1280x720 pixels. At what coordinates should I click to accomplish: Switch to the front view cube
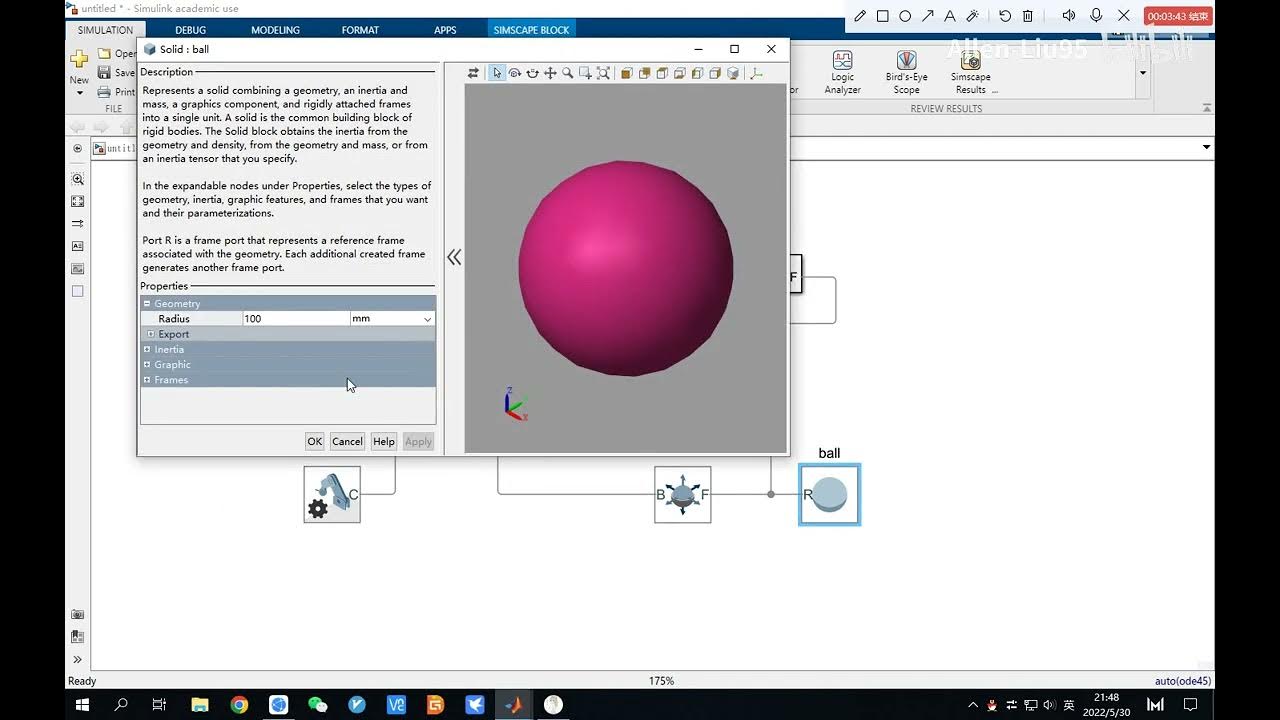[x=627, y=73]
